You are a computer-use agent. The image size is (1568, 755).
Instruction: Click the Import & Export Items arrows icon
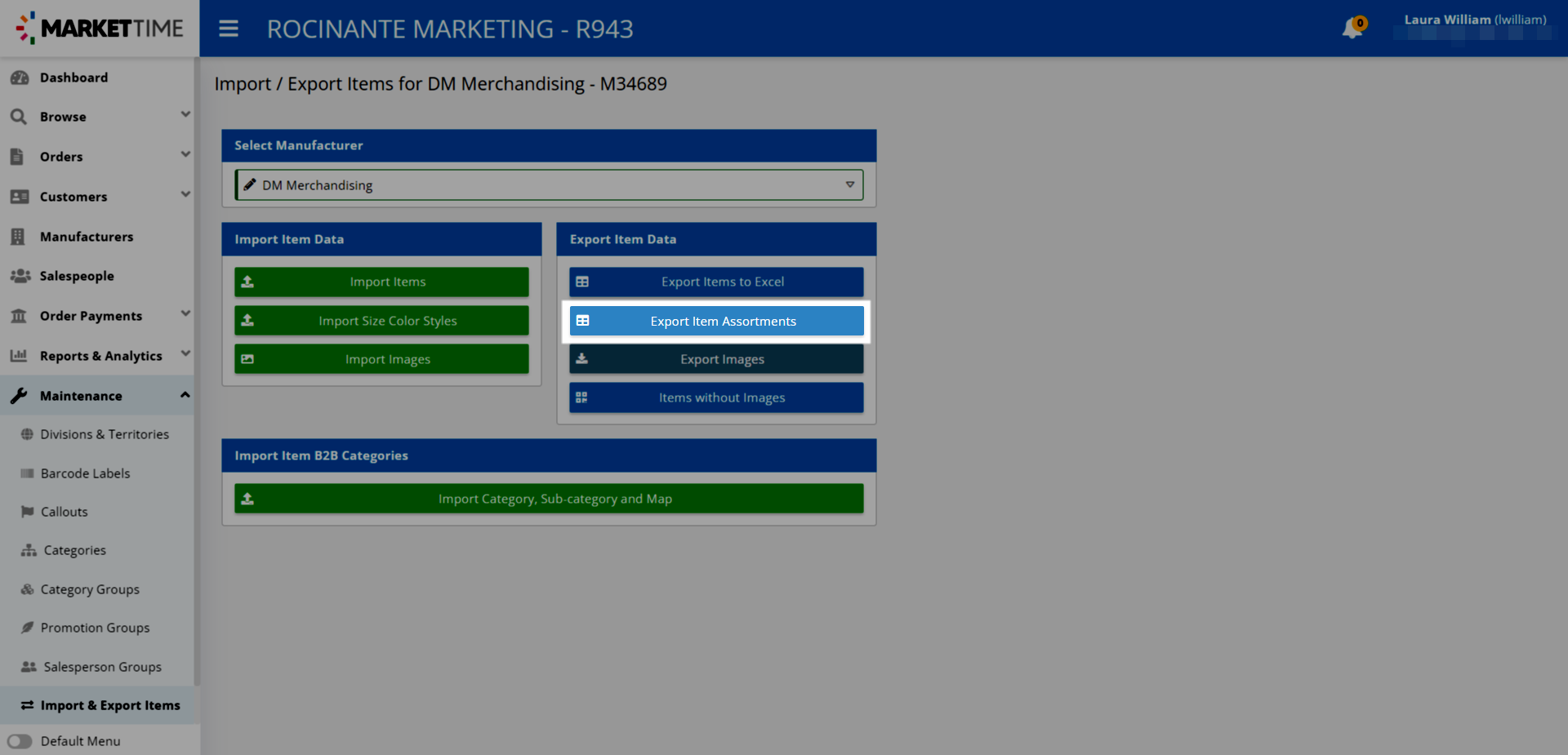tap(27, 705)
